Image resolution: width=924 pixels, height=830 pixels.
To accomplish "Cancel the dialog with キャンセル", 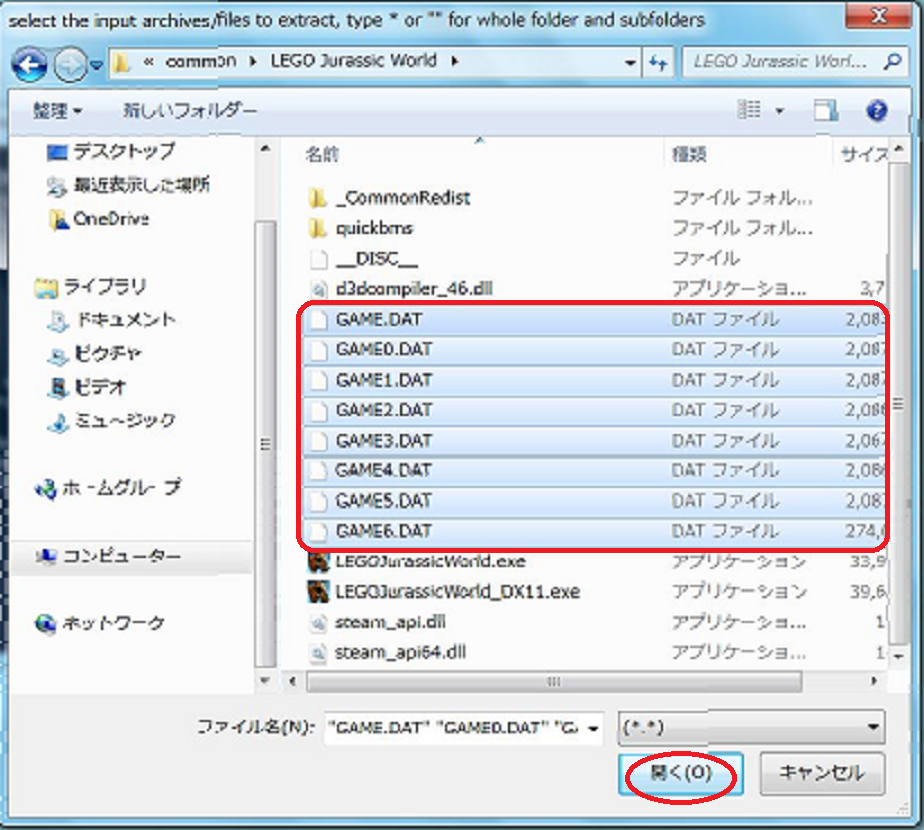I will pyautogui.click(x=822, y=773).
